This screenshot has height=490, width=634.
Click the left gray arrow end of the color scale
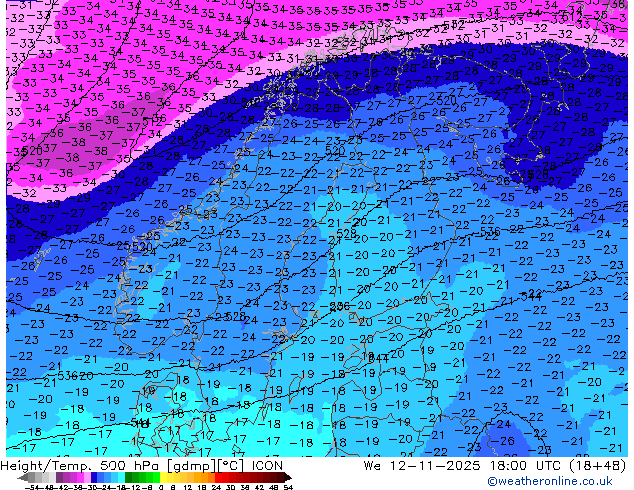23,477
